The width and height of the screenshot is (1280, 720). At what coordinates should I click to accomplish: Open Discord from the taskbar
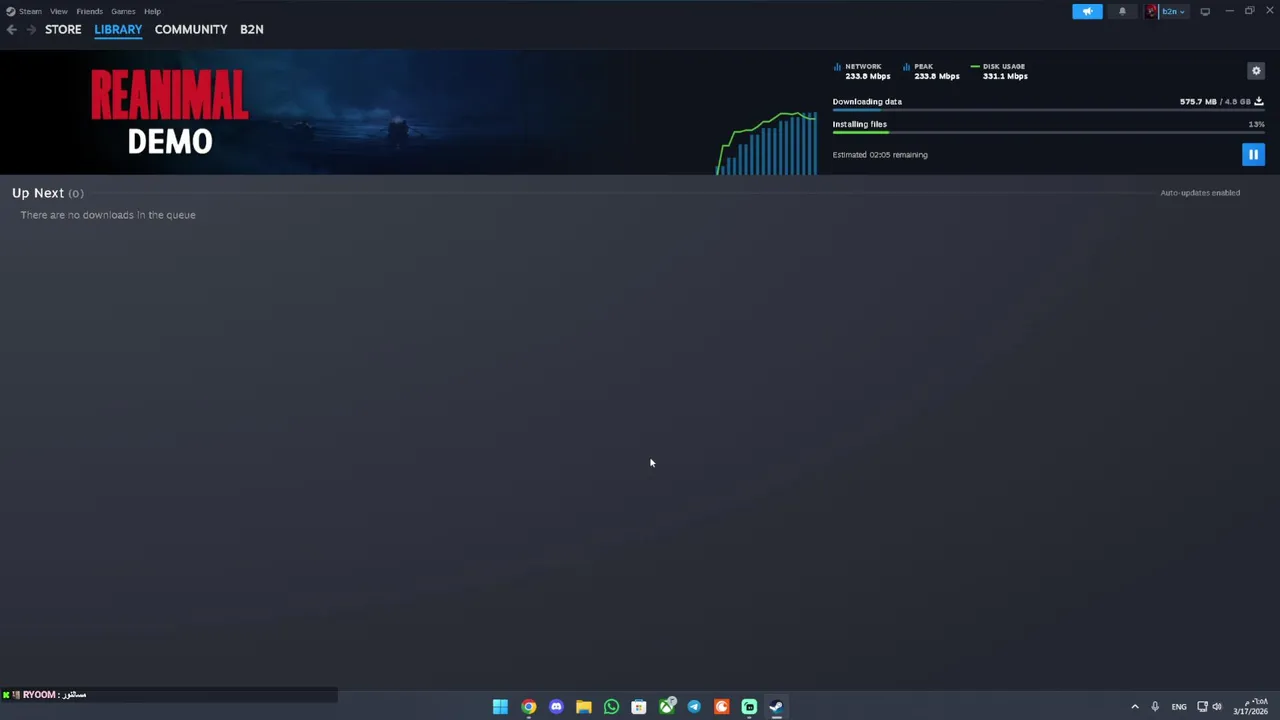556,707
